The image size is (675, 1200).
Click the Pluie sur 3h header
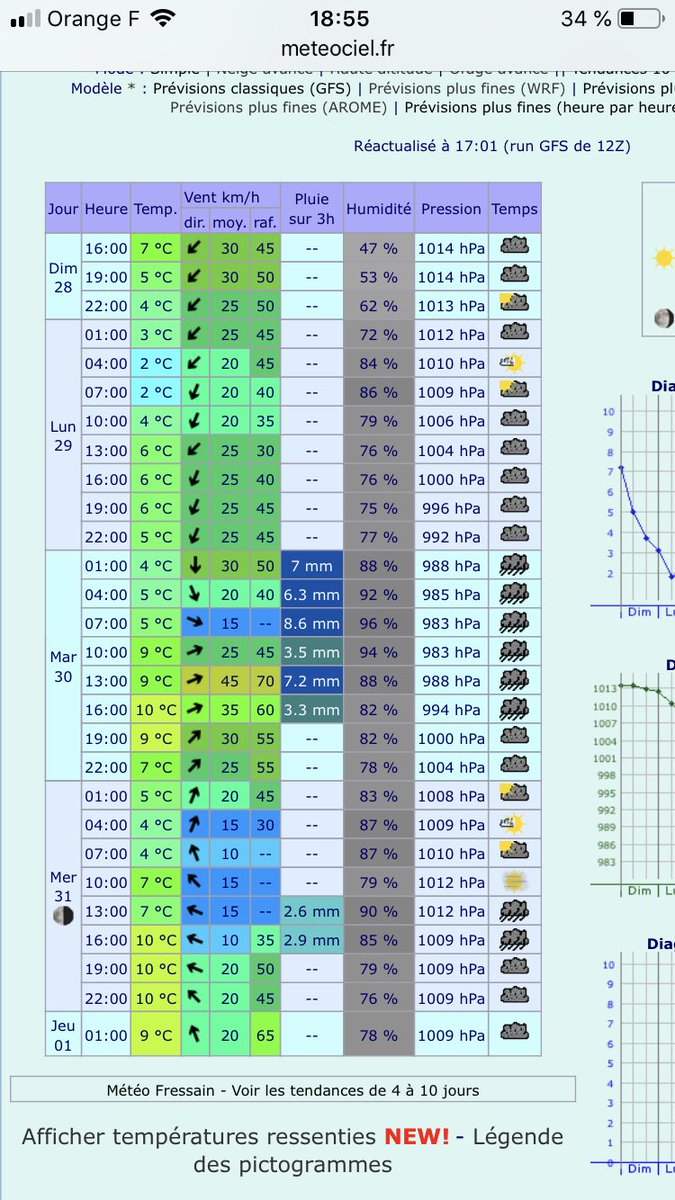[x=311, y=208]
